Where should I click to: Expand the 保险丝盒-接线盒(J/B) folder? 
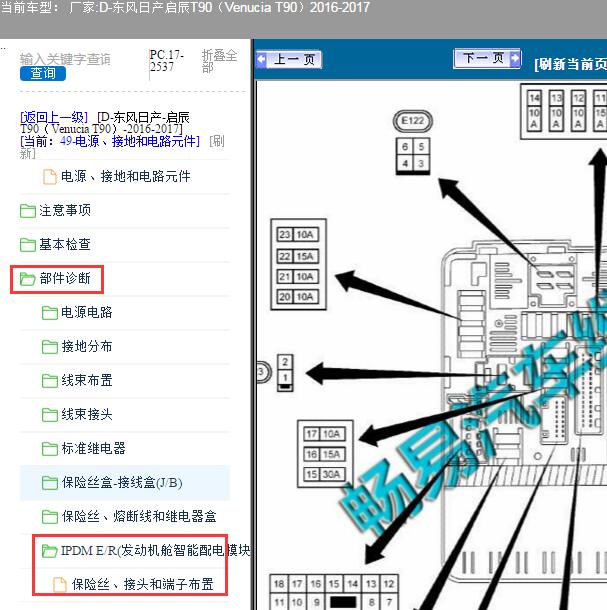pyautogui.click(x=122, y=483)
